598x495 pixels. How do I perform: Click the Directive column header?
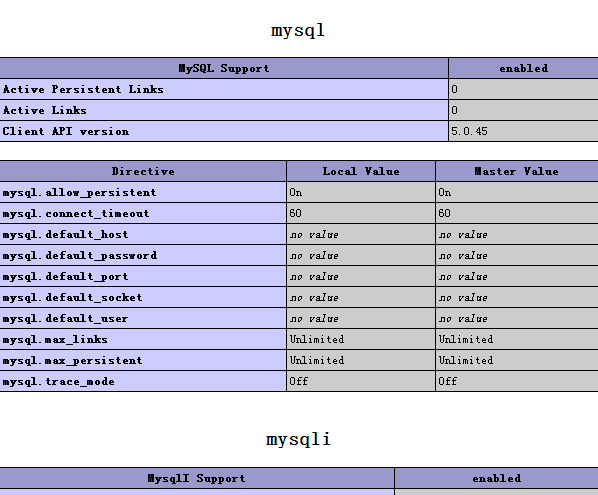(143, 172)
